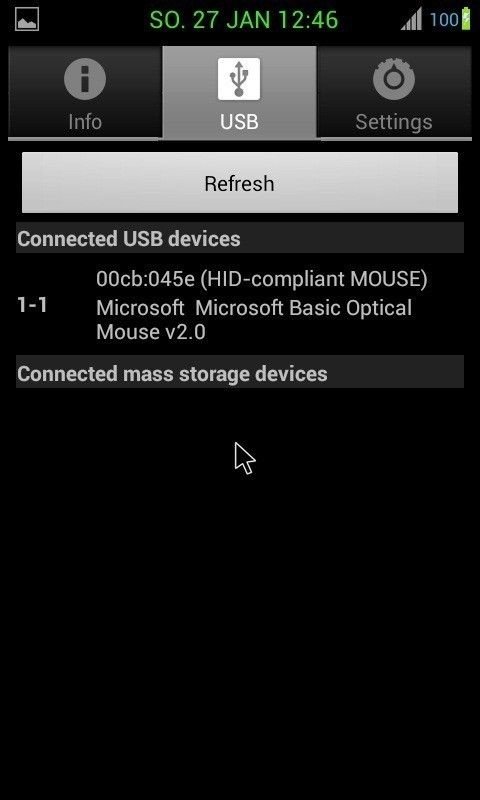
Task: Switch to the Info tab label
Action: [85, 122]
